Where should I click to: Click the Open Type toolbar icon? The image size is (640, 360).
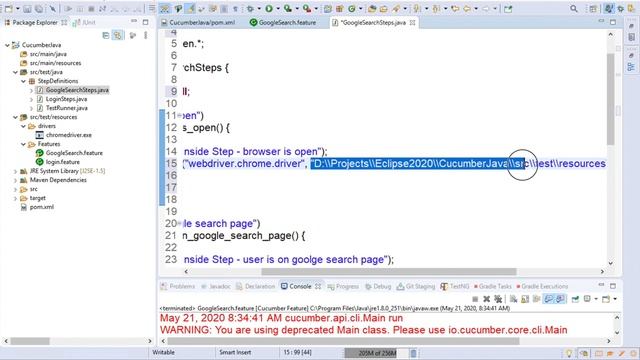click(372, 9)
